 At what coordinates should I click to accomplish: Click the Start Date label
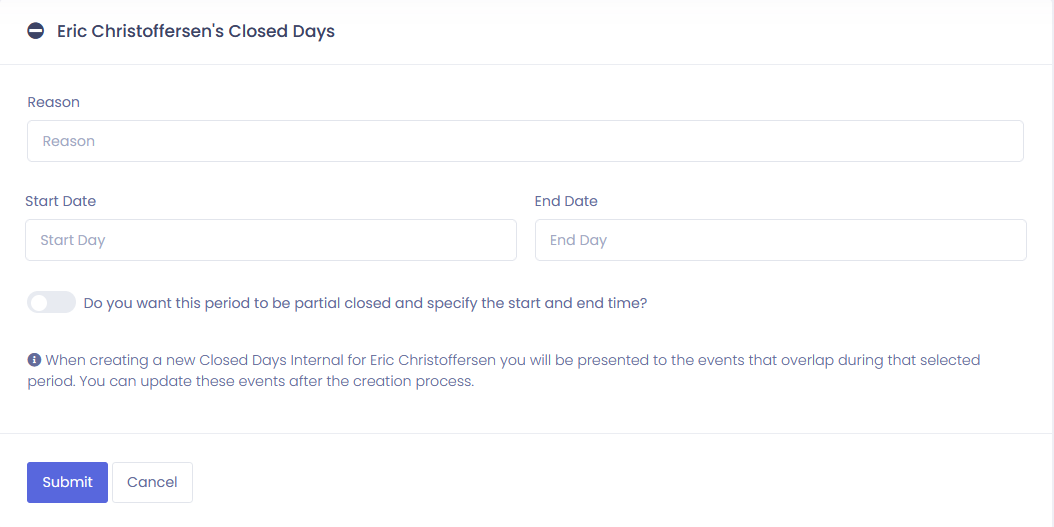tap(60, 201)
